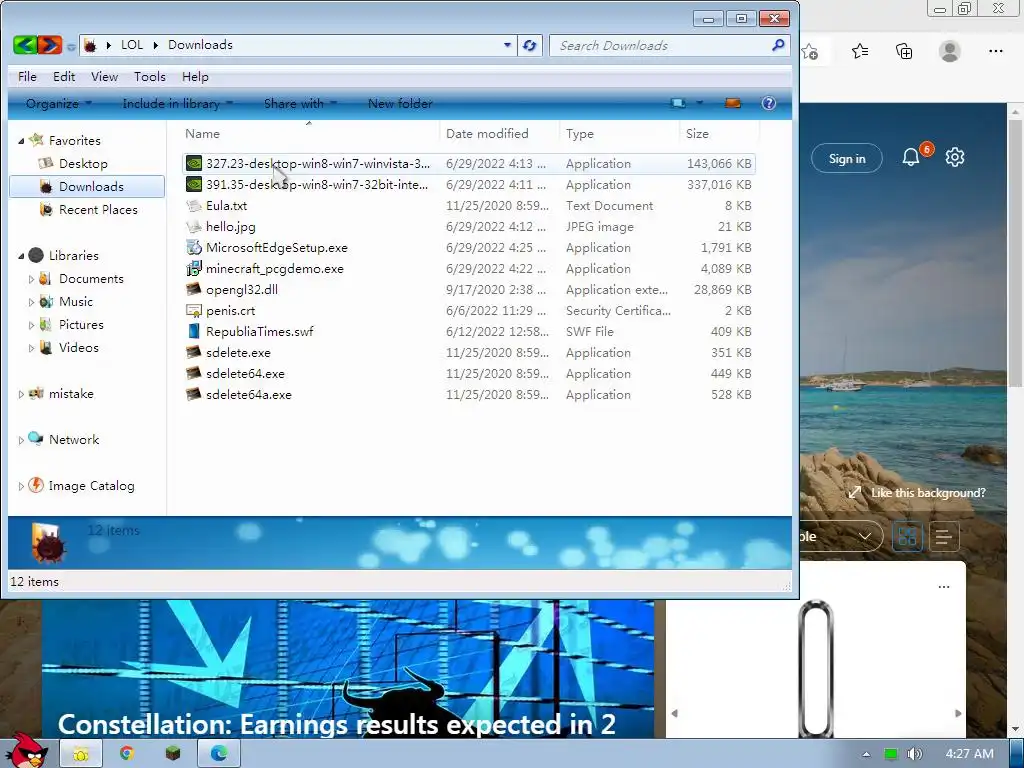Open address bar history dropdown arrow
This screenshot has height=768, width=1024.
(x=507, y=45)
